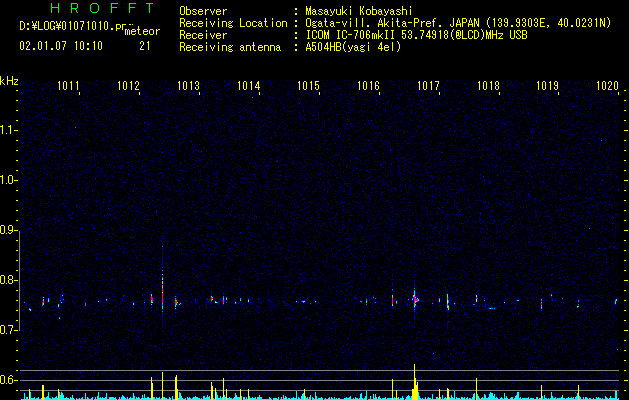Click the antenna model A504HB(yagi 4el)

tap(353, 47)
